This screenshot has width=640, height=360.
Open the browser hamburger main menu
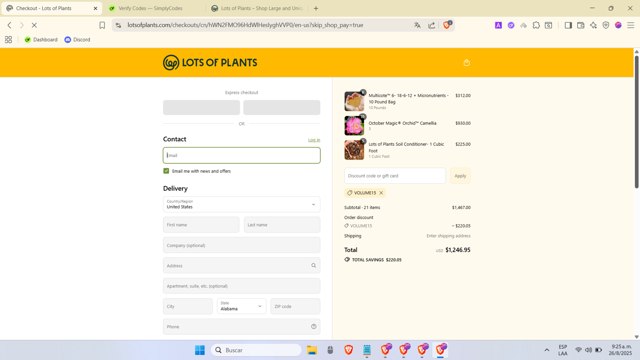coord(631,25)
